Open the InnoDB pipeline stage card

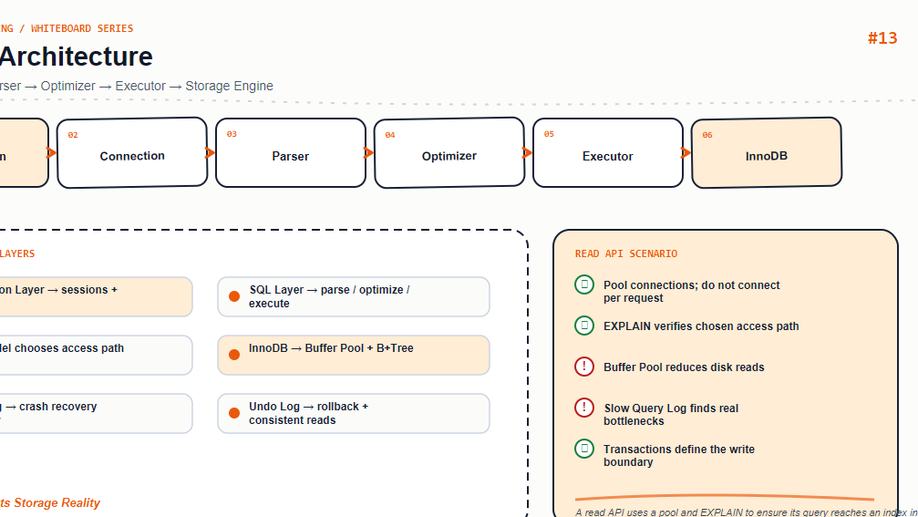pos(767,153)
